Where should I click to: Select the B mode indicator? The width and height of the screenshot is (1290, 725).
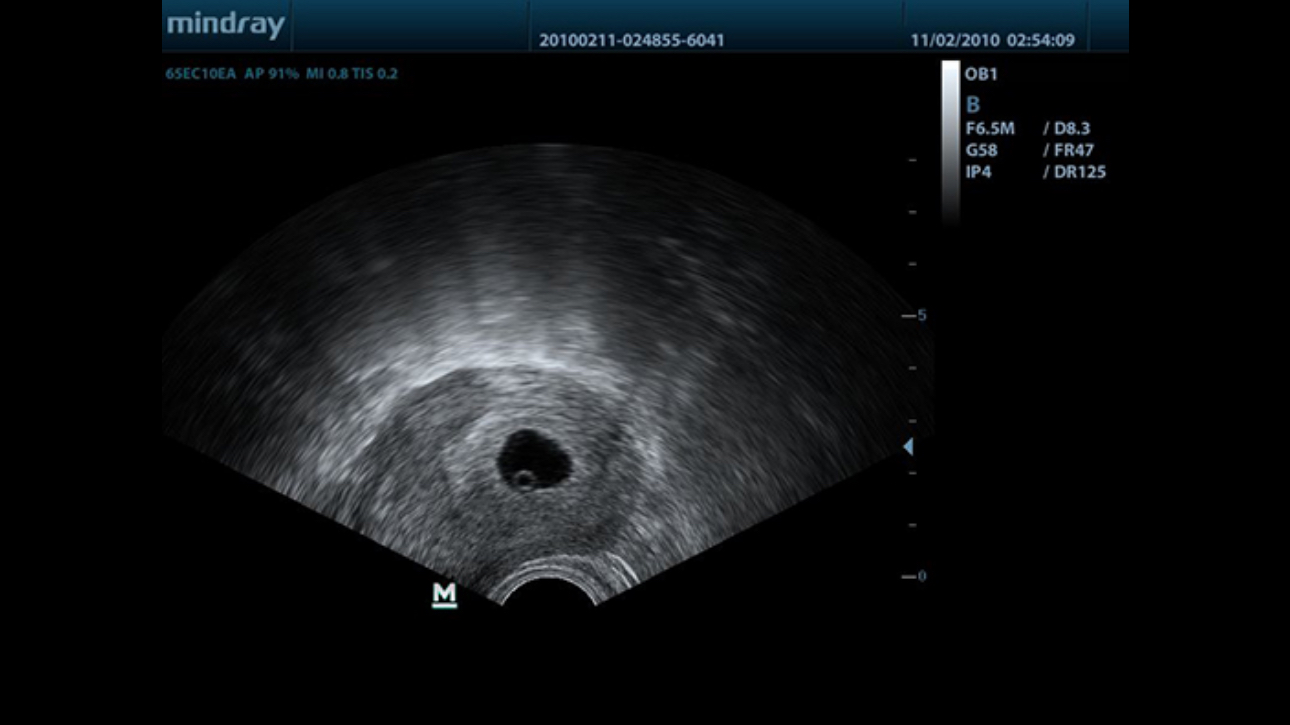[973, 105]
